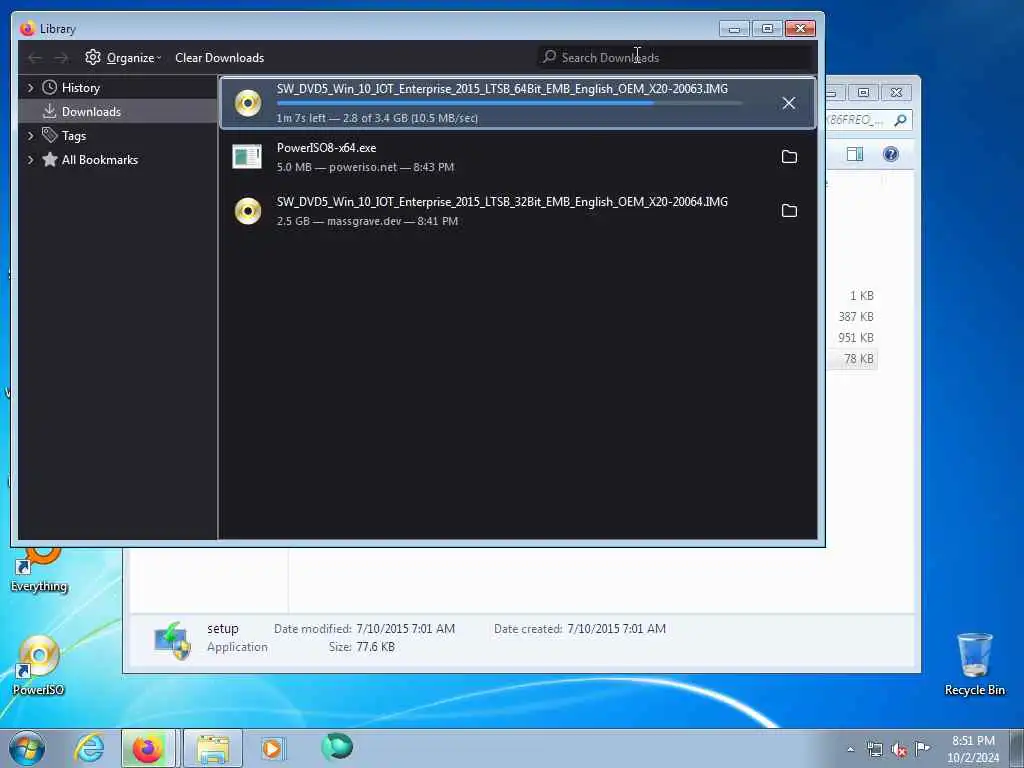Open the Windows Start menu
Screen dimensions: 1024x768
click(x=27, y=748)
